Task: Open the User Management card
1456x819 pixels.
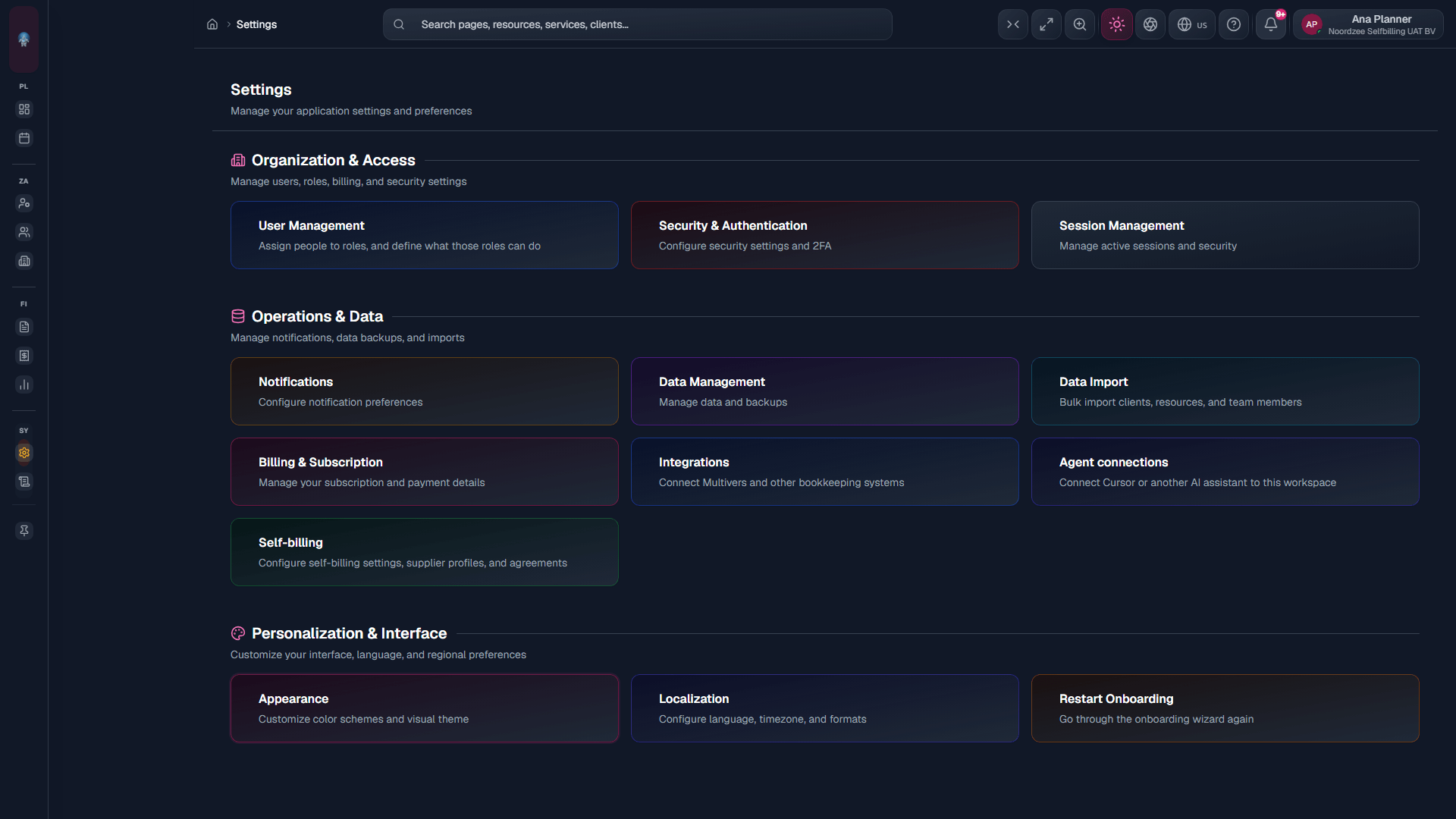Action: (x=425, y=235)
